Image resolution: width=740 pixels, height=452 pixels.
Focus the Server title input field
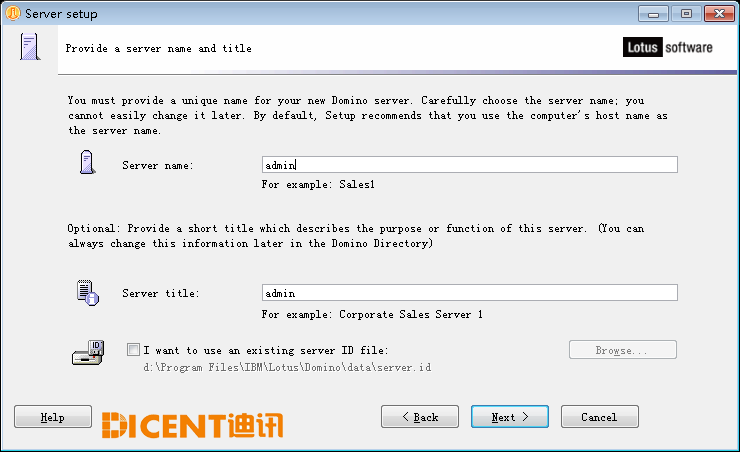coord(470,293)
